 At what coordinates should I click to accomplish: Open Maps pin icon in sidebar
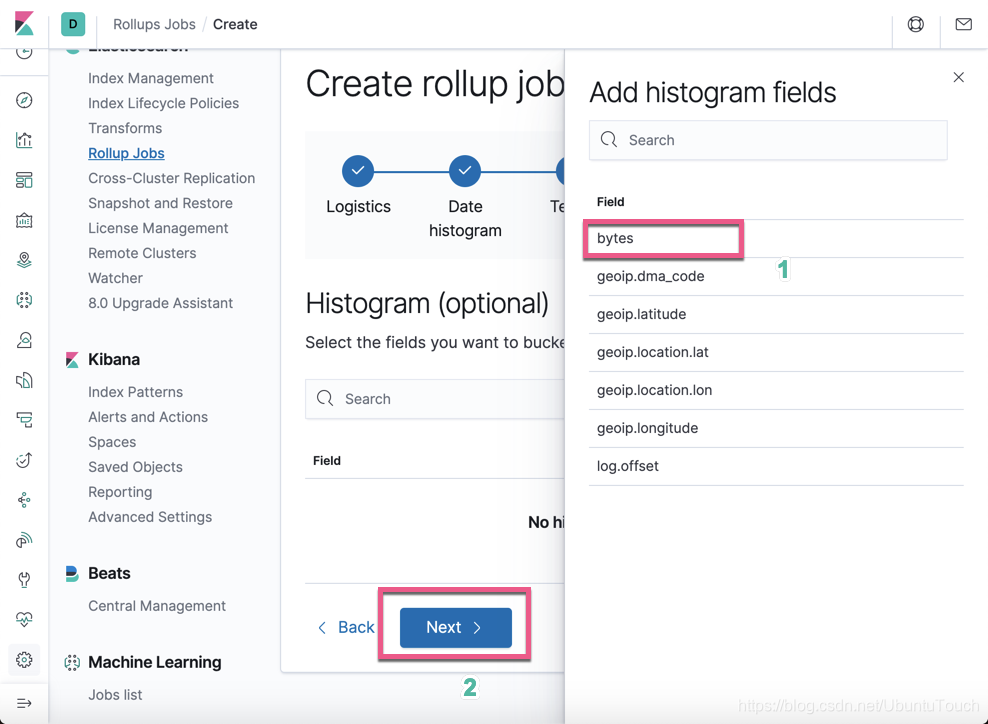[x=24, y=260]
